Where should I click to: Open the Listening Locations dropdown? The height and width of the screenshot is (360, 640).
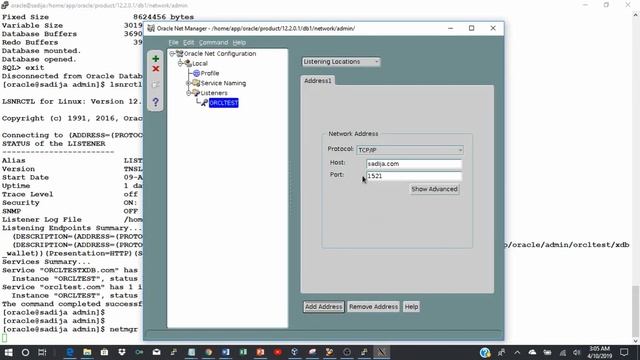(x=341, y=62)
